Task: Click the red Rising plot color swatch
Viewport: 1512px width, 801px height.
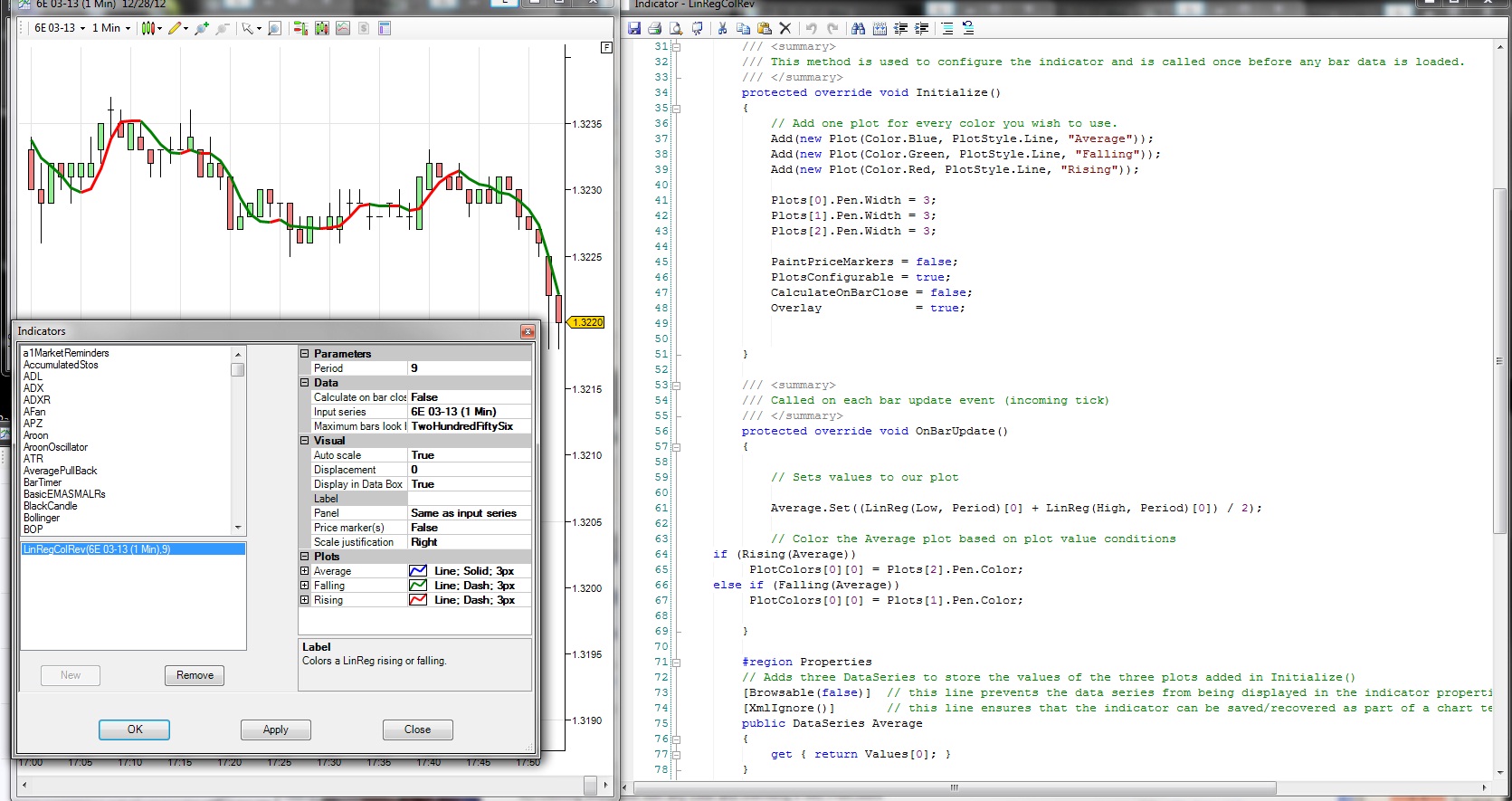Action: coord(418,600)
